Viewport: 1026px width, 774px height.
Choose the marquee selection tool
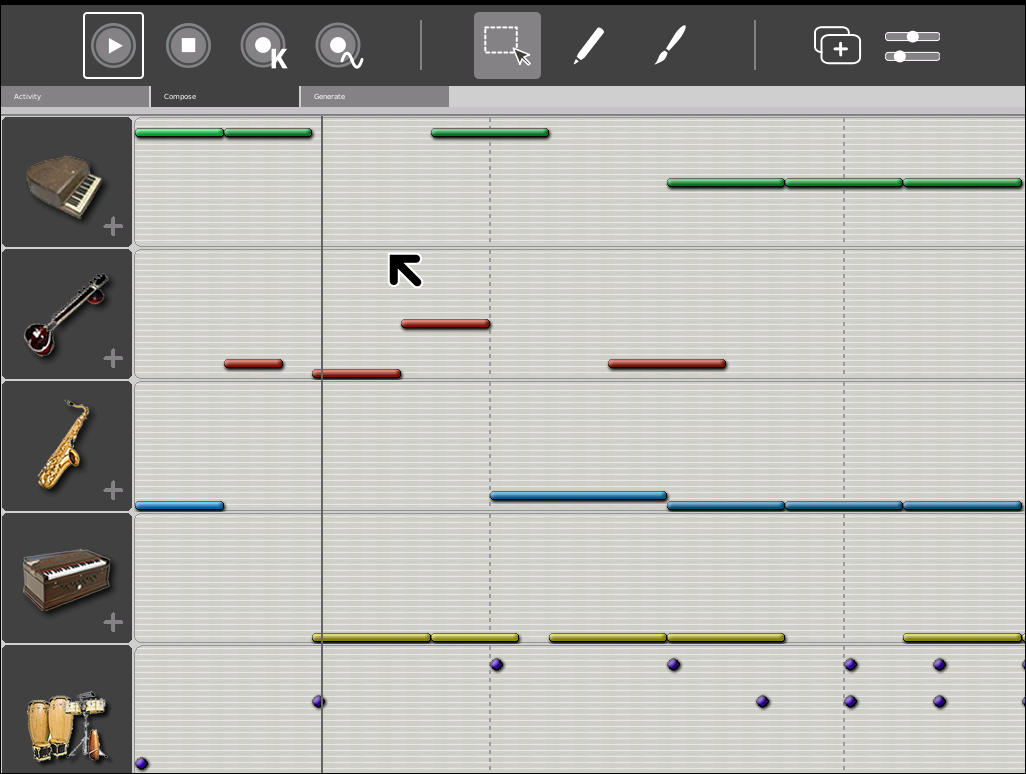[x=507, y=46]
